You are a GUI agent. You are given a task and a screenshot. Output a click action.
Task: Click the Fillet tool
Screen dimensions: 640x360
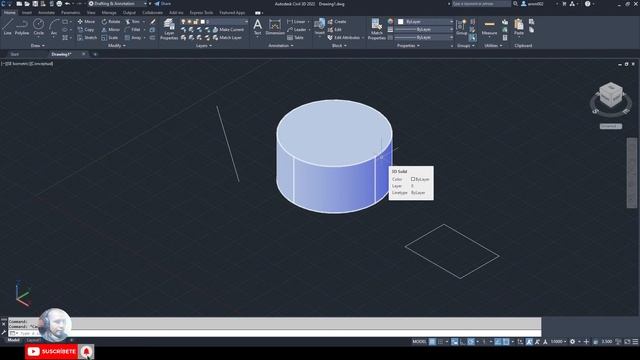tap(133, 30)
